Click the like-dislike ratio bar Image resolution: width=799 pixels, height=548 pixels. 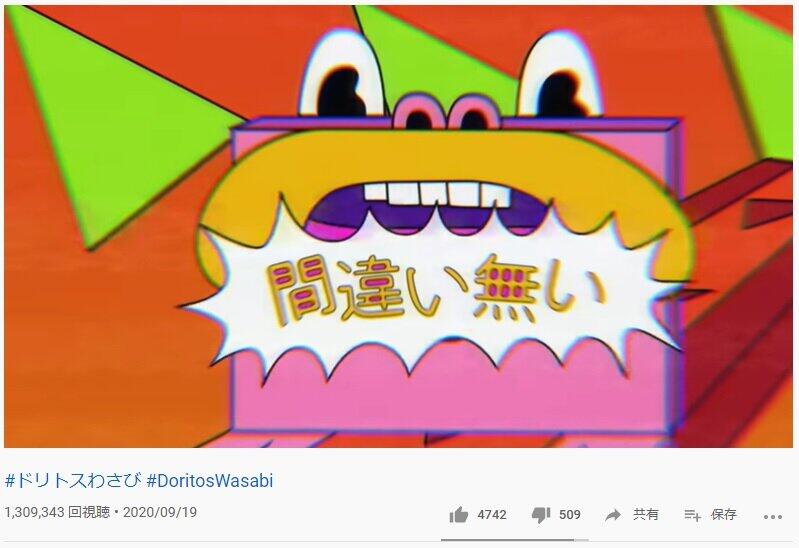[515, 539]
